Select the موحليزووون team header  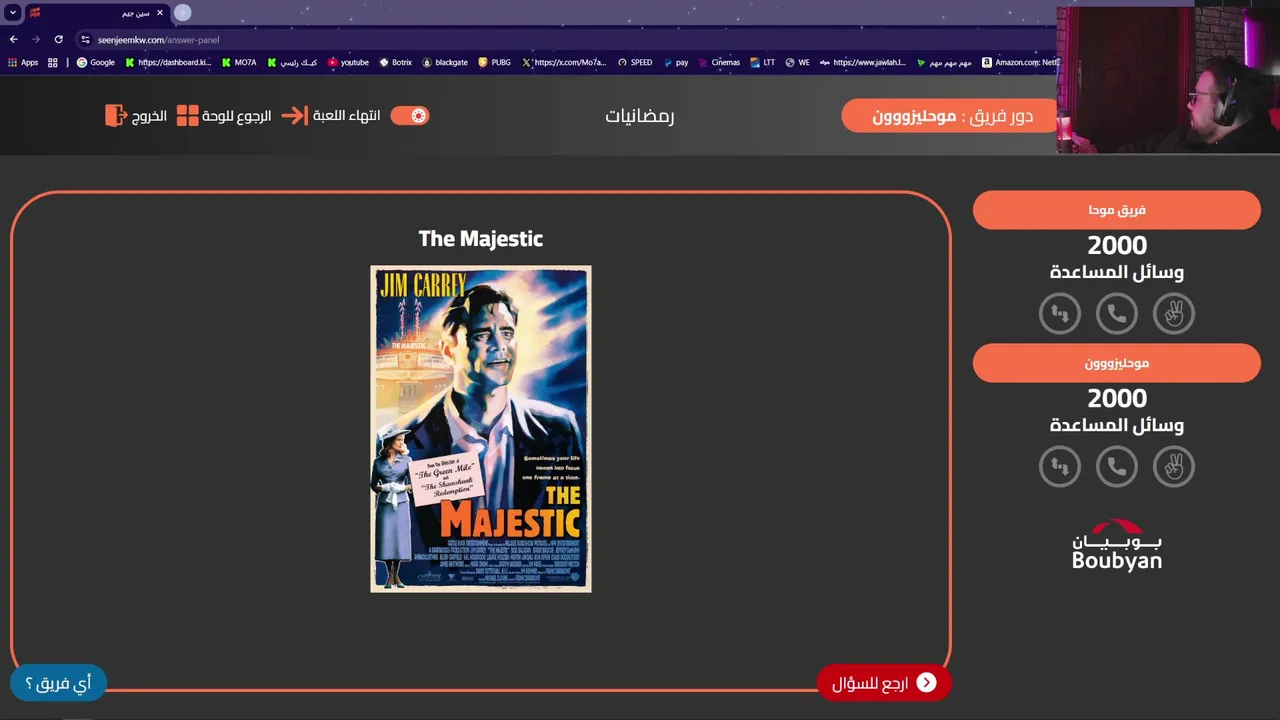click(x=1116, y=363)
